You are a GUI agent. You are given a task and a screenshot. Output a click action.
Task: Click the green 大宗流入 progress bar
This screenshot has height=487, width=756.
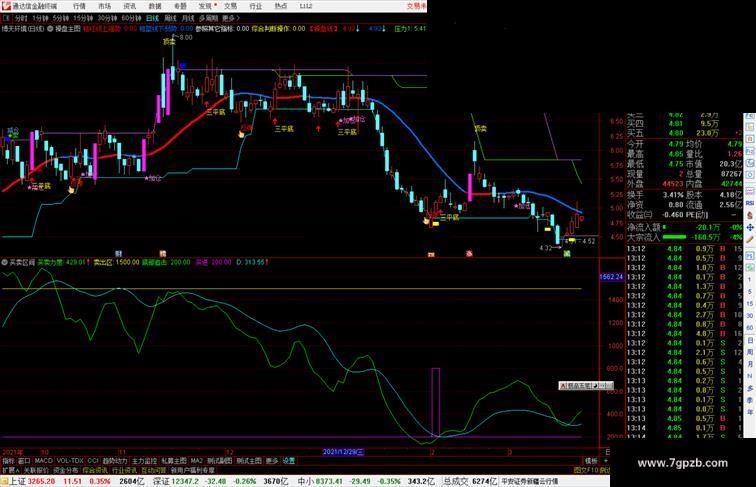(675, 237)
